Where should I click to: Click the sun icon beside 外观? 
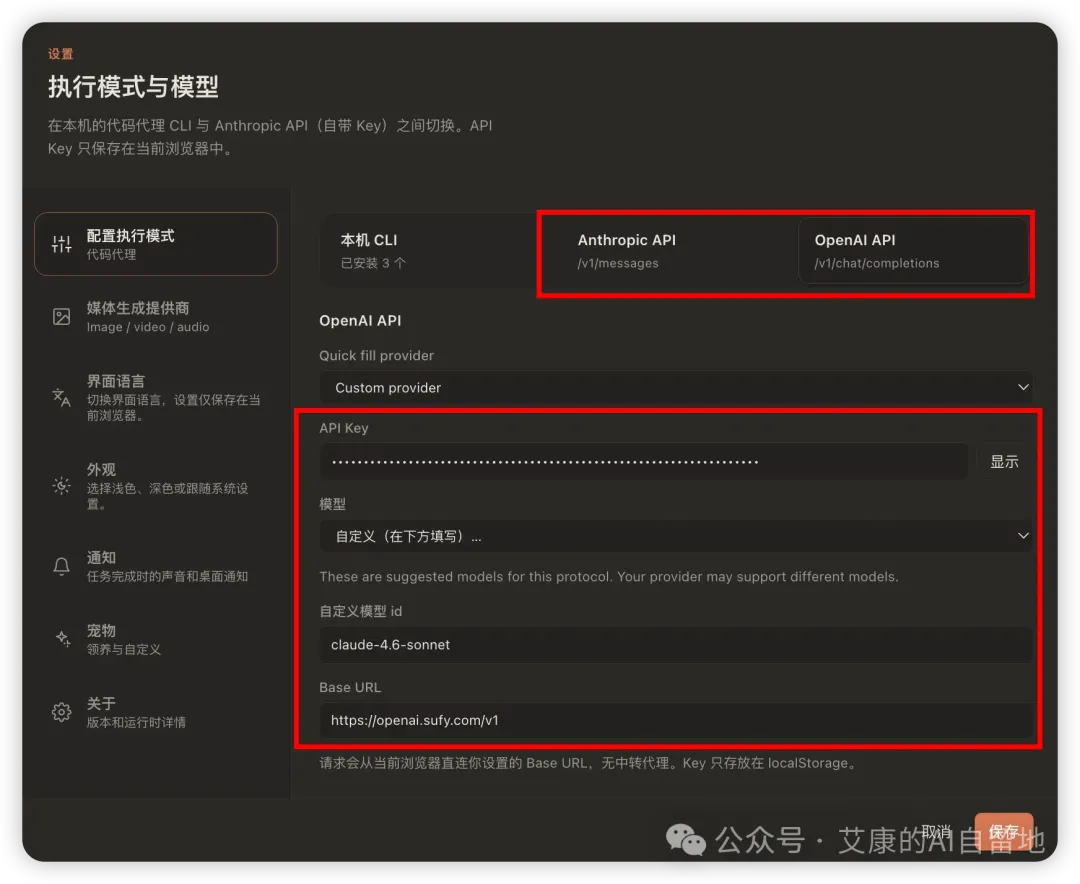click(61, 486)
